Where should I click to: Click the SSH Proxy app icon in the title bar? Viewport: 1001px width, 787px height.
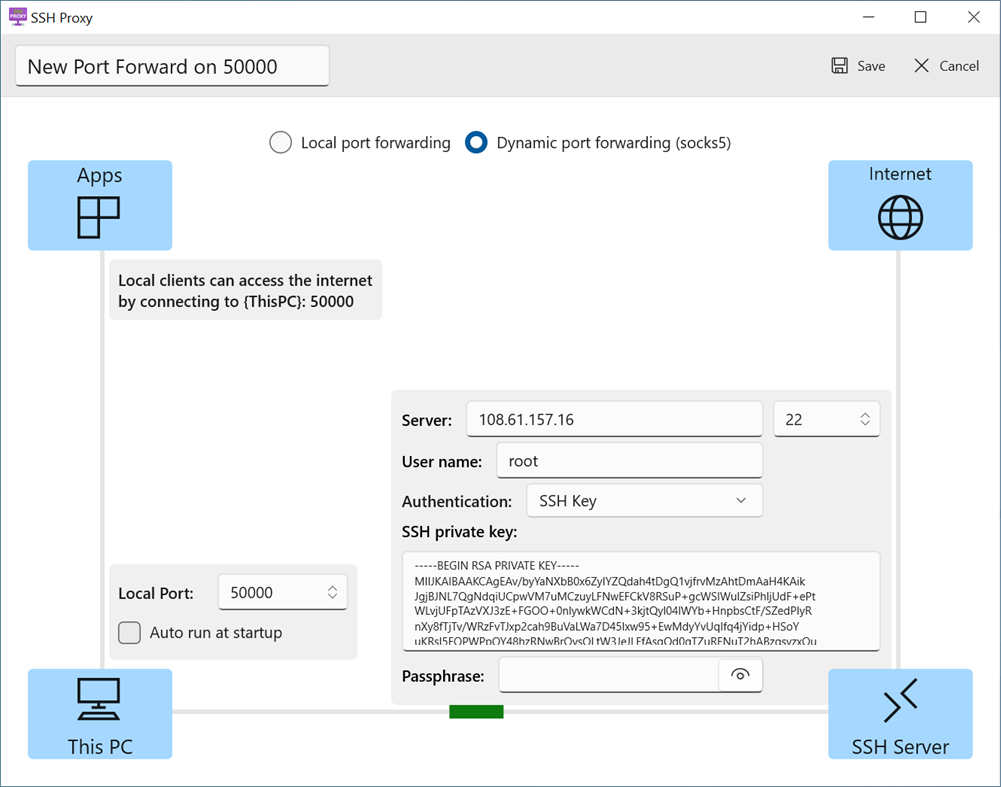click(17, 17)
